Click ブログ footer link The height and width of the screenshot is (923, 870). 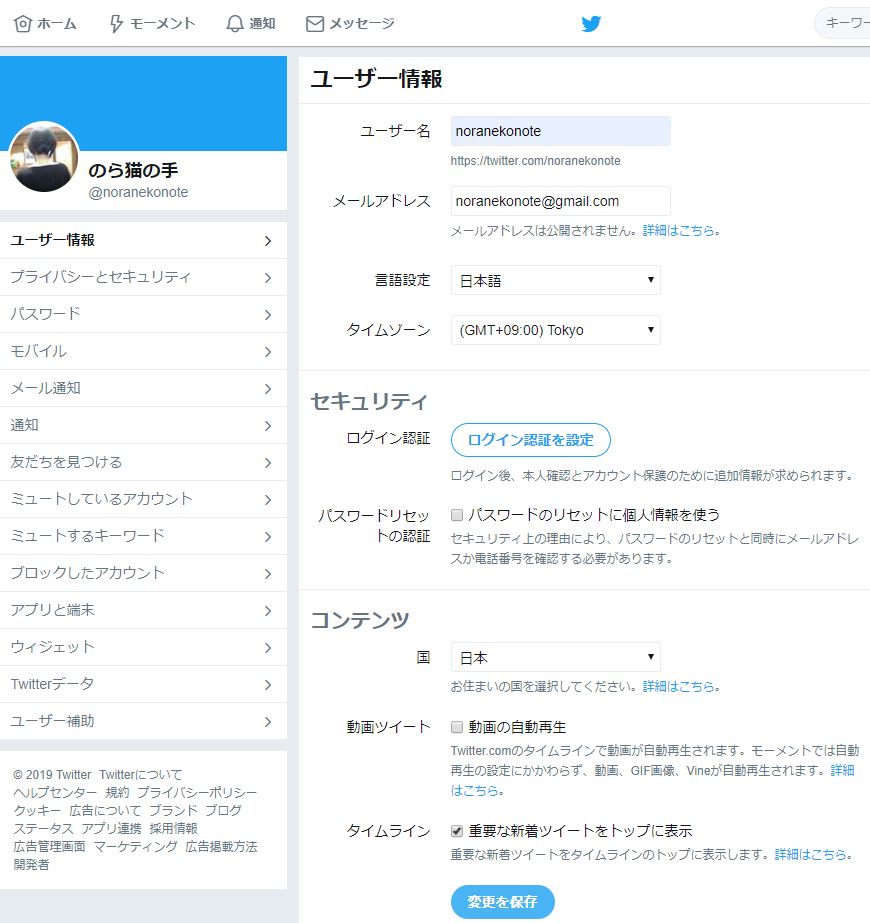(224, 811)
